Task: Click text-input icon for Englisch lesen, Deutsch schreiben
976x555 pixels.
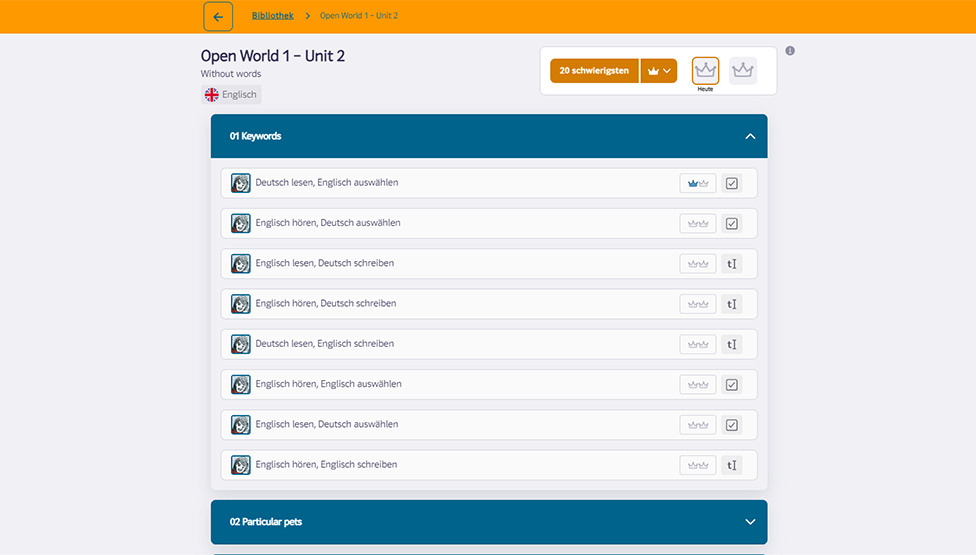Action: tap(732, 264)
